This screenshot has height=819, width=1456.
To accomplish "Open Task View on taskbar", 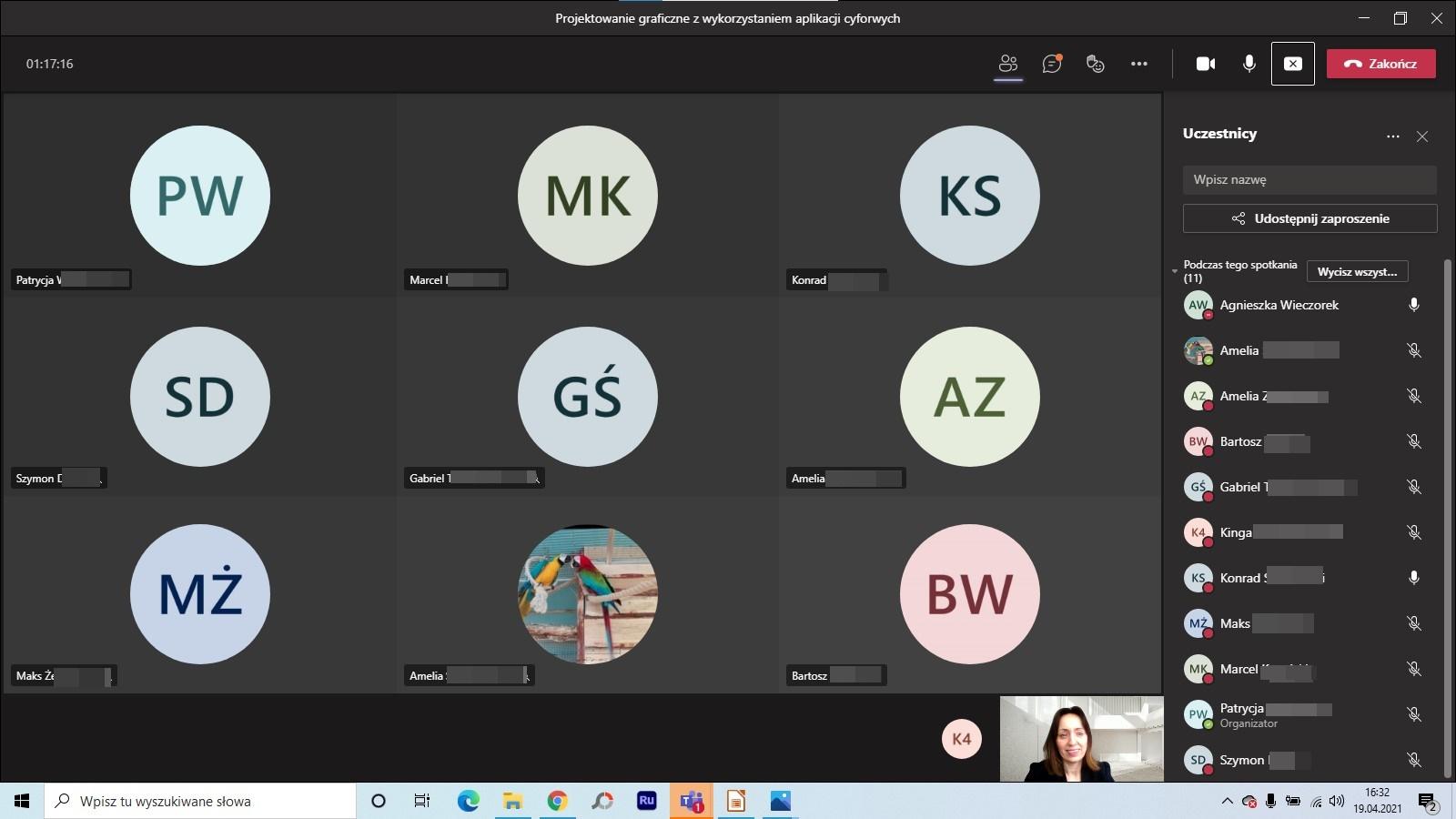I will click(422, 801).
